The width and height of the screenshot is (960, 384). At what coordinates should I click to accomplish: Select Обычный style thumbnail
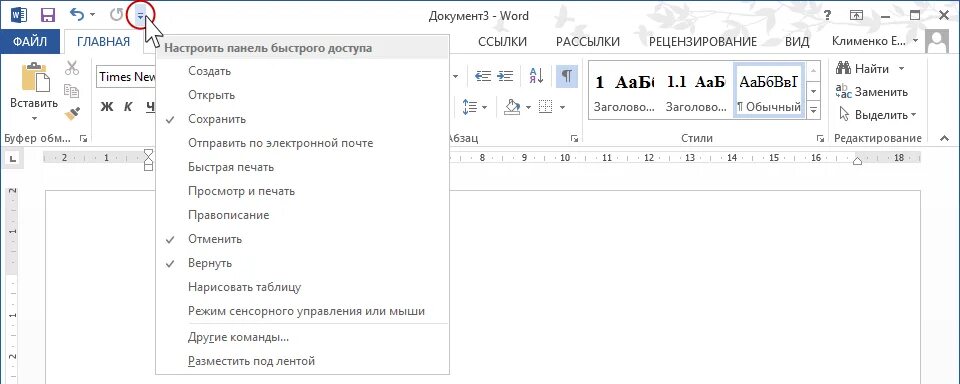769,89
